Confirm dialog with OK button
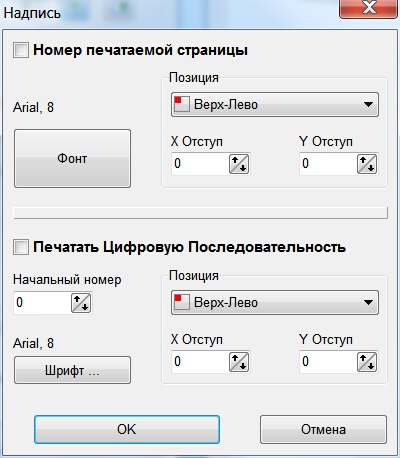Viewport: 400px width, 458px height. coord(127,429)
